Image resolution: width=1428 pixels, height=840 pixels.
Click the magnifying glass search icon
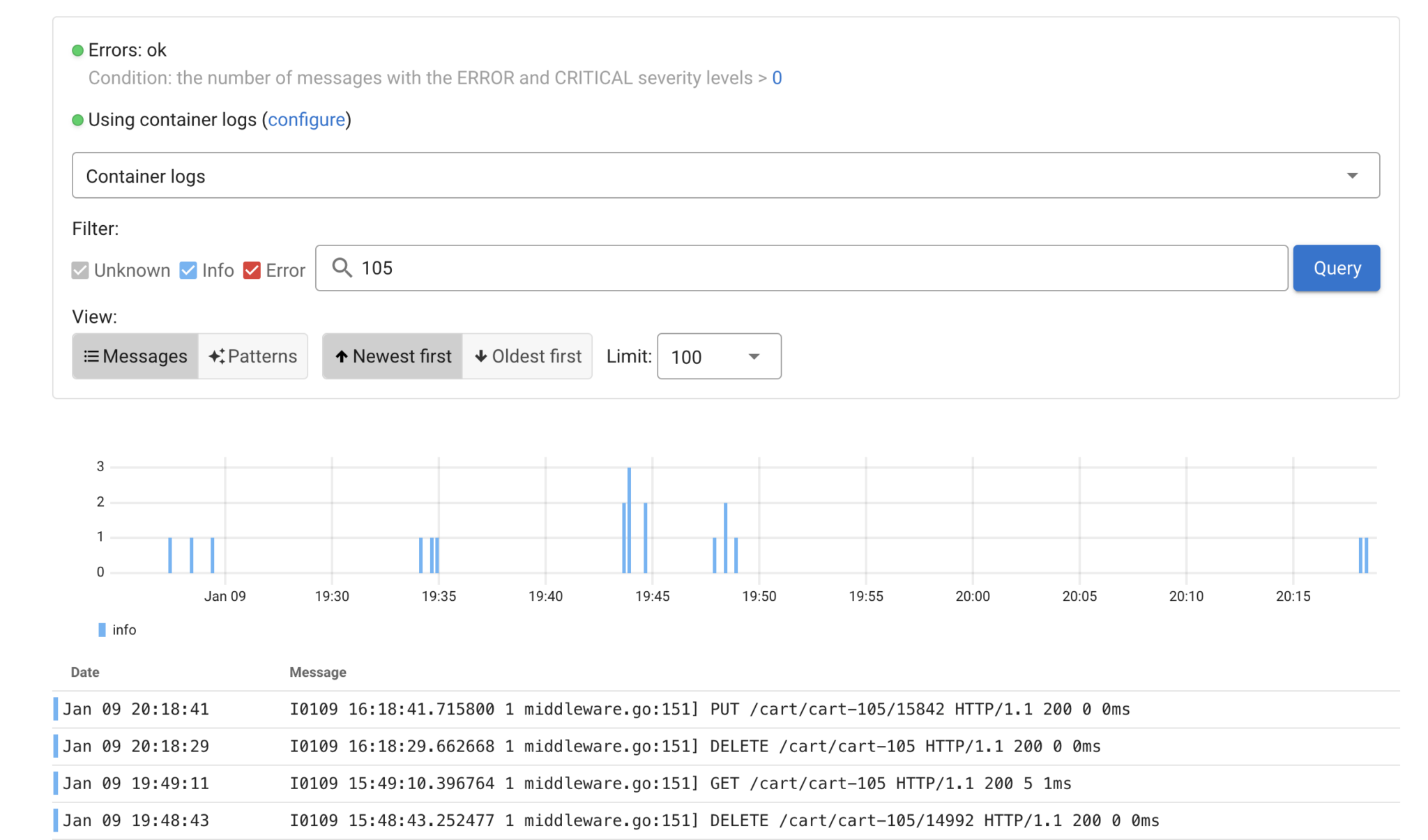[x=342, y=268]
